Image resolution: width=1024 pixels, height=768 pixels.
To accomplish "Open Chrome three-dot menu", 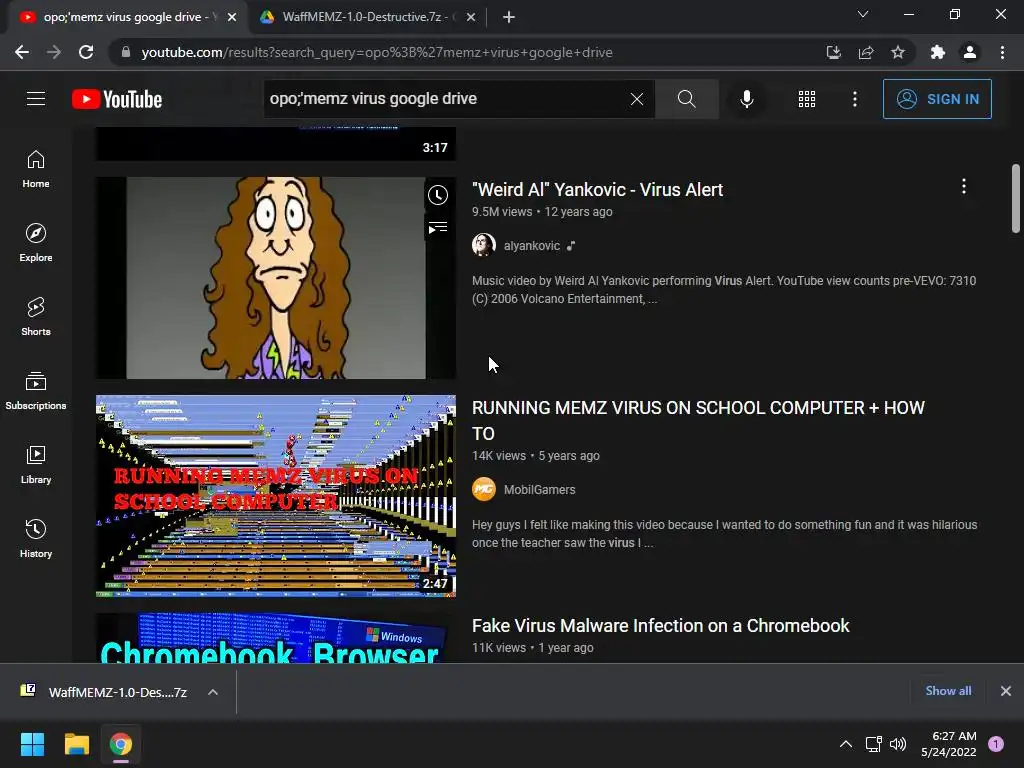I will point(1002,52).
